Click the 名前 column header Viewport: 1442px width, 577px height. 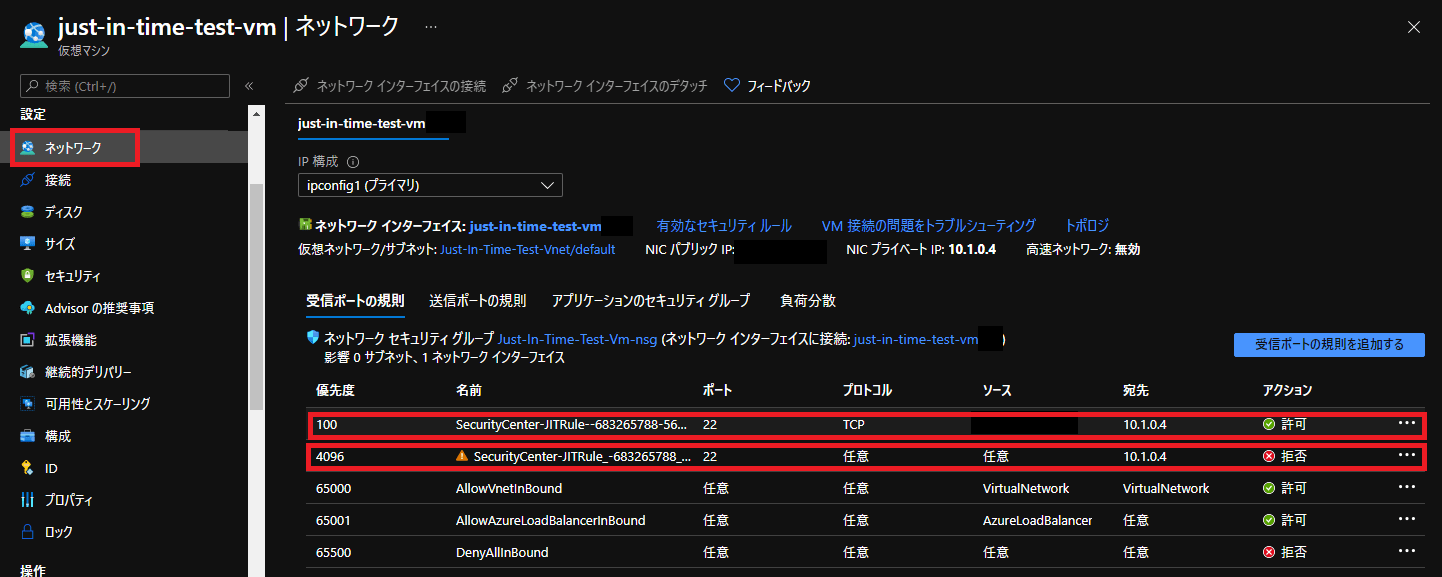point(469,390)
